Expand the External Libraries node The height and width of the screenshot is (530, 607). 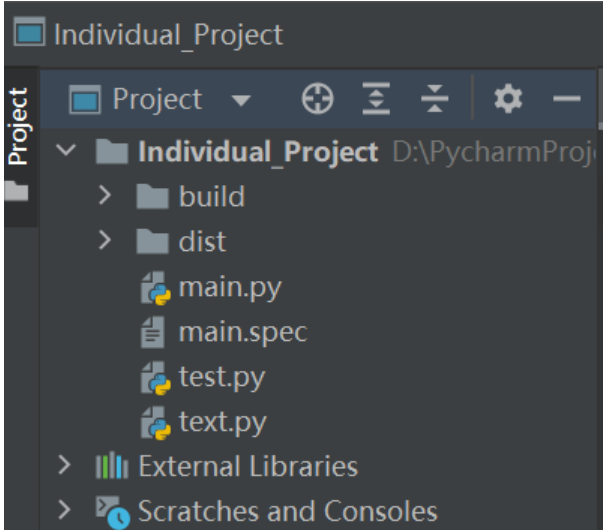point(64,465)
